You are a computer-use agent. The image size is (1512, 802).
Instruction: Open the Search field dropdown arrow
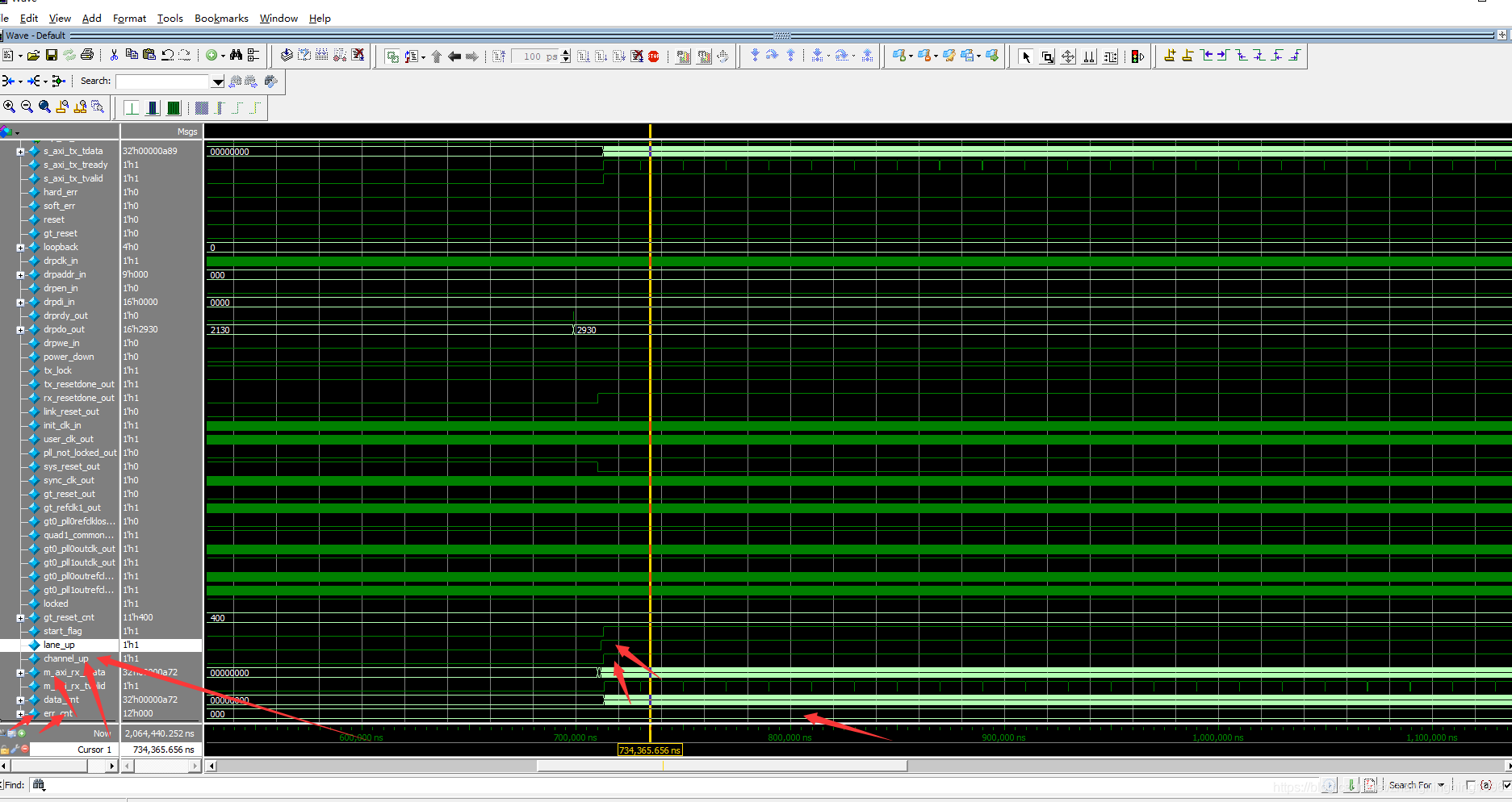[x=217, y=81]
